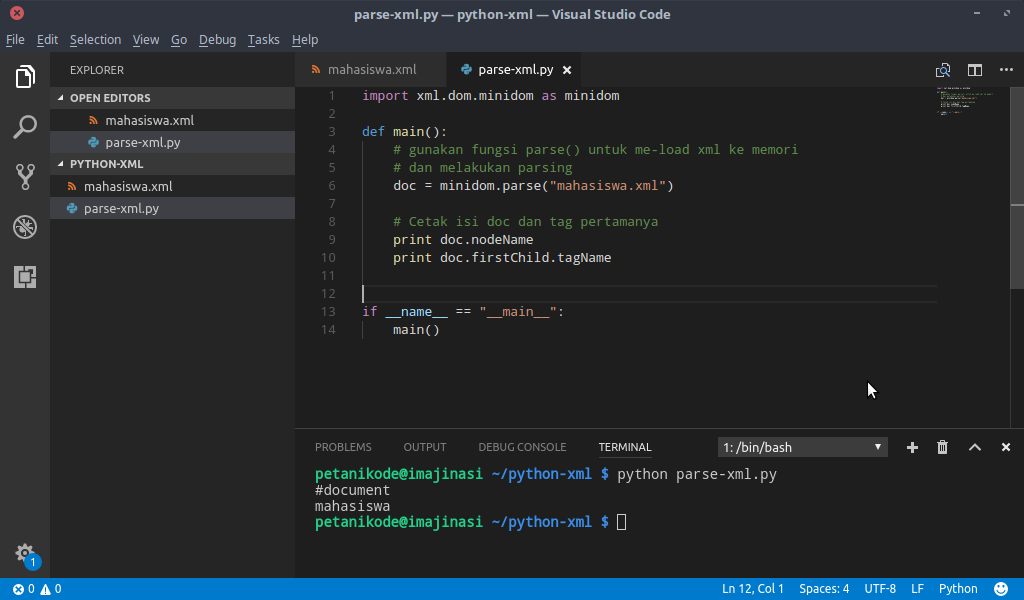Select the Explorer icon in activity bar

(25, 77)
